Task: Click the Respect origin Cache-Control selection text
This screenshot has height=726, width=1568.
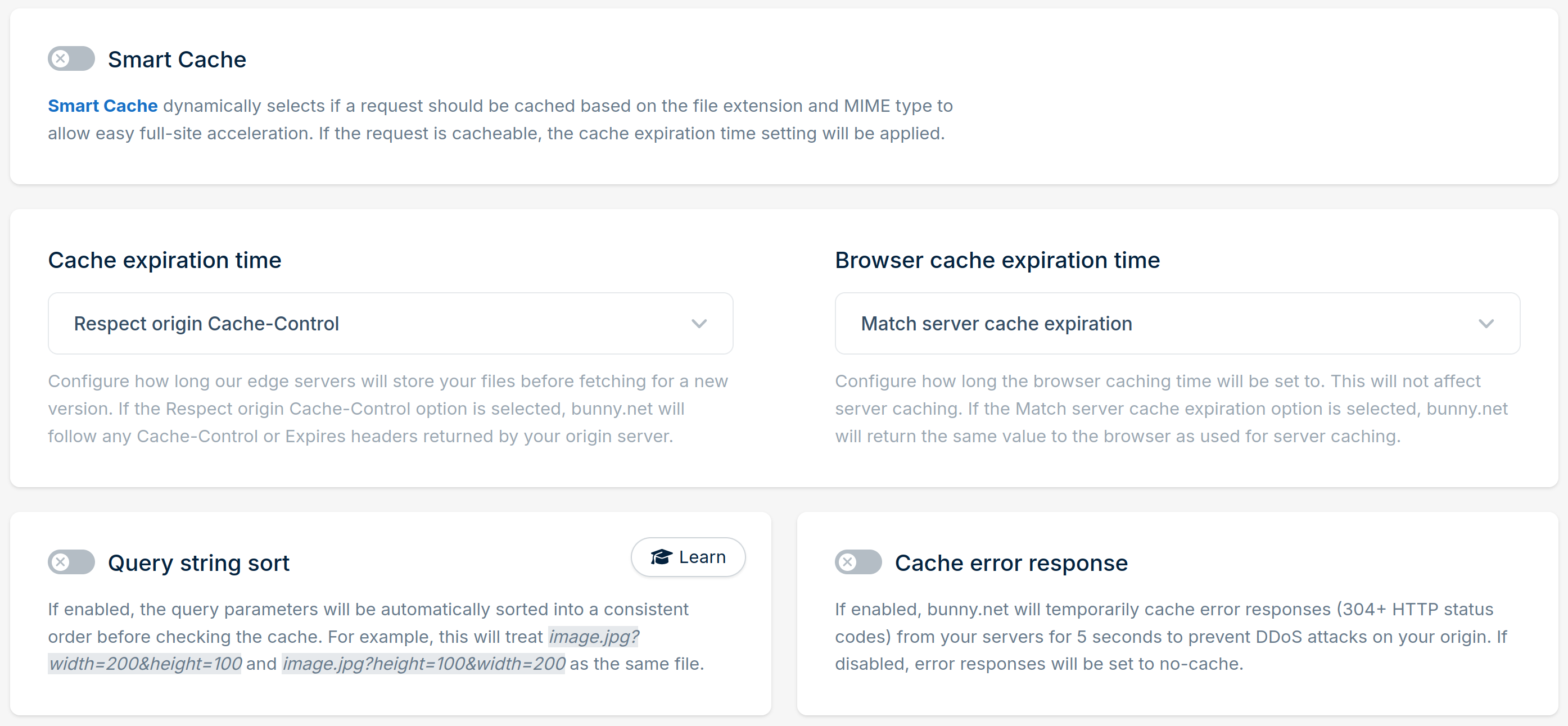Action: point(206,323)
